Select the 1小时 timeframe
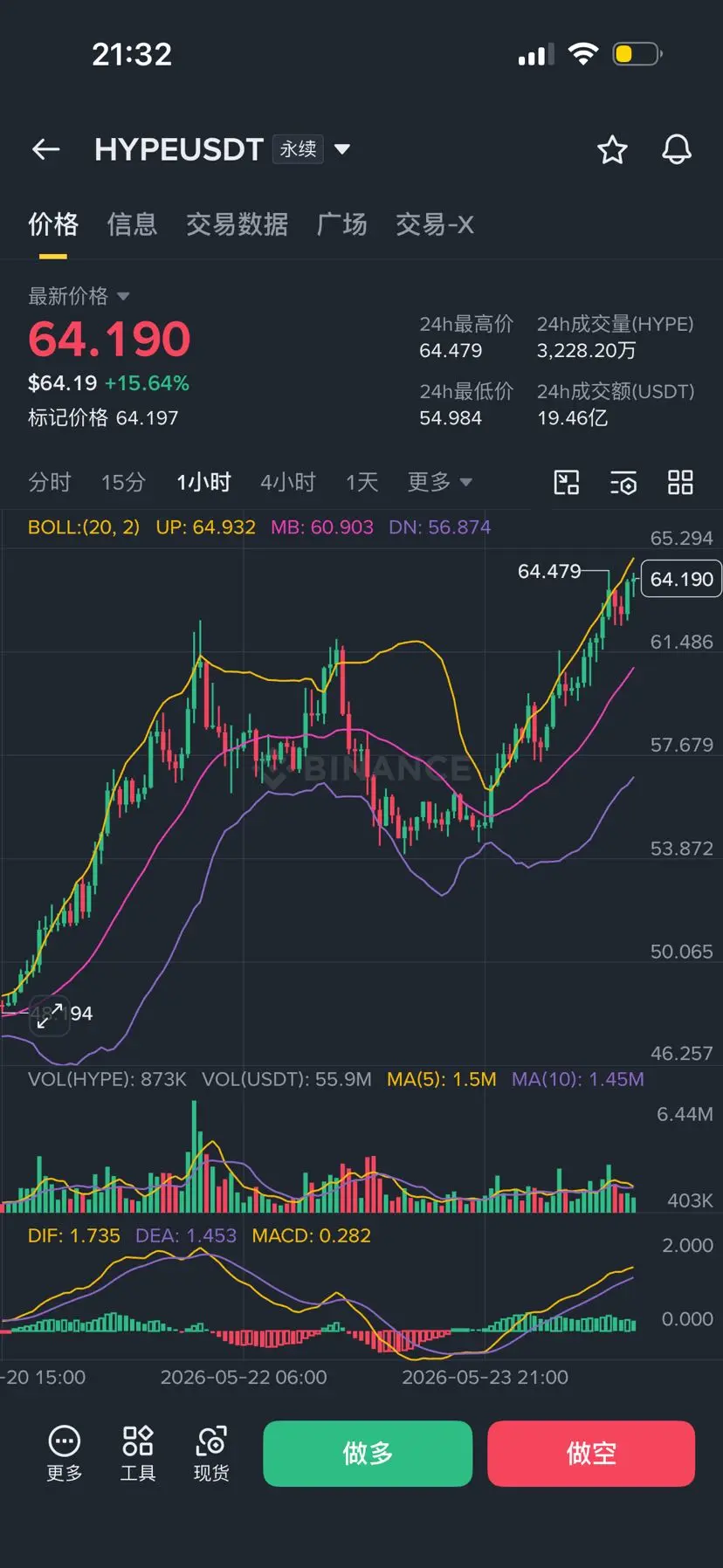Image resolution: width=723 pixels, height=1568 pixels. click(203, 482)
